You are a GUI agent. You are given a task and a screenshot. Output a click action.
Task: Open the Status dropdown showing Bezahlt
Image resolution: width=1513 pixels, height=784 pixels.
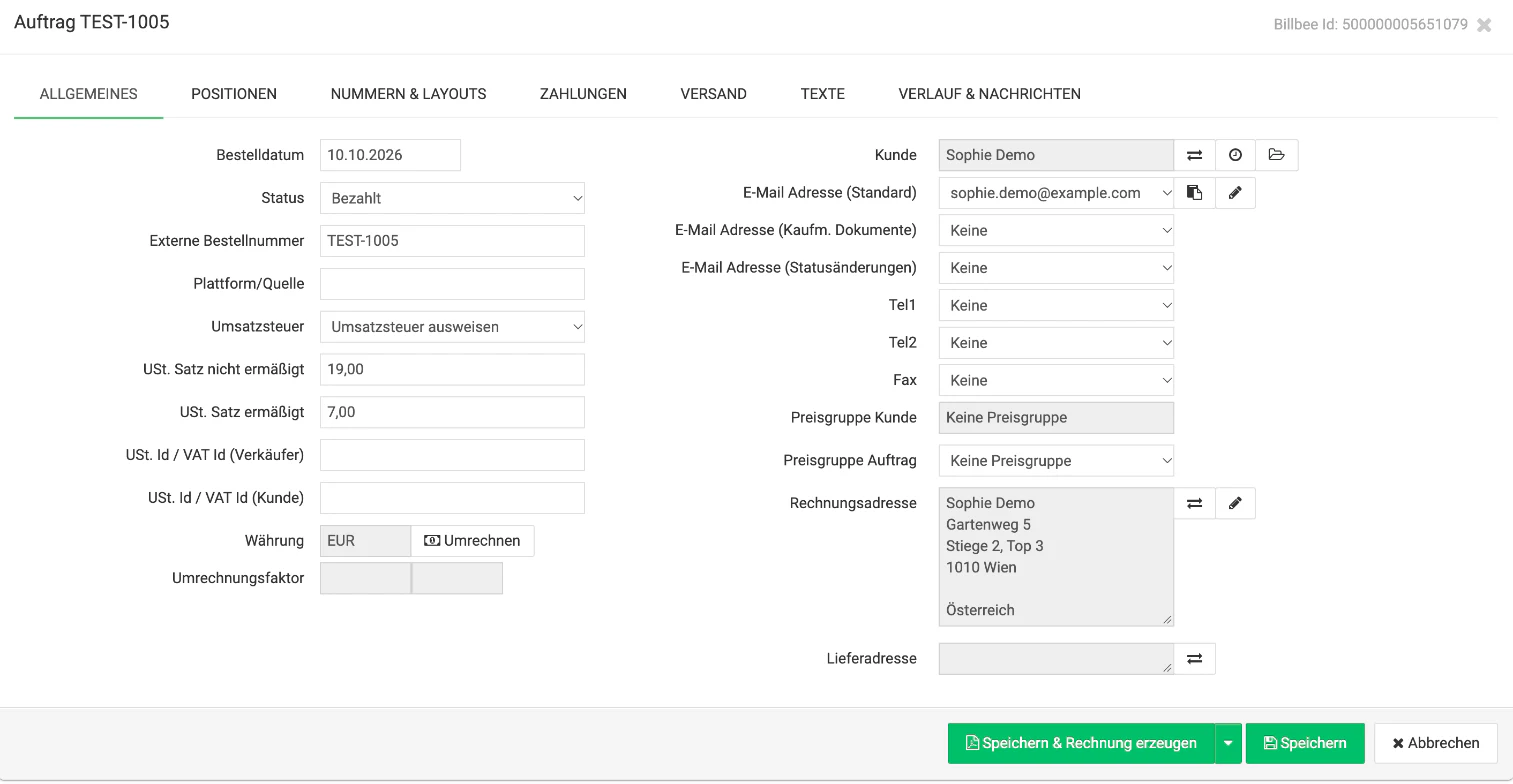pyautogui.click(x=452, y=198)
